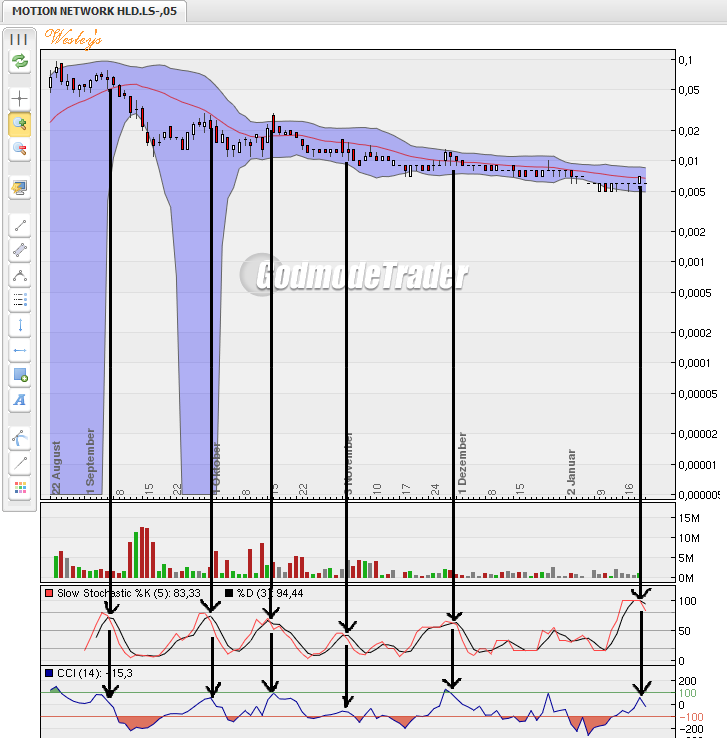The height and width of the screenshot is (738, 727).
Task: Select the crosshair cursor tool
Action: point(19,99)
